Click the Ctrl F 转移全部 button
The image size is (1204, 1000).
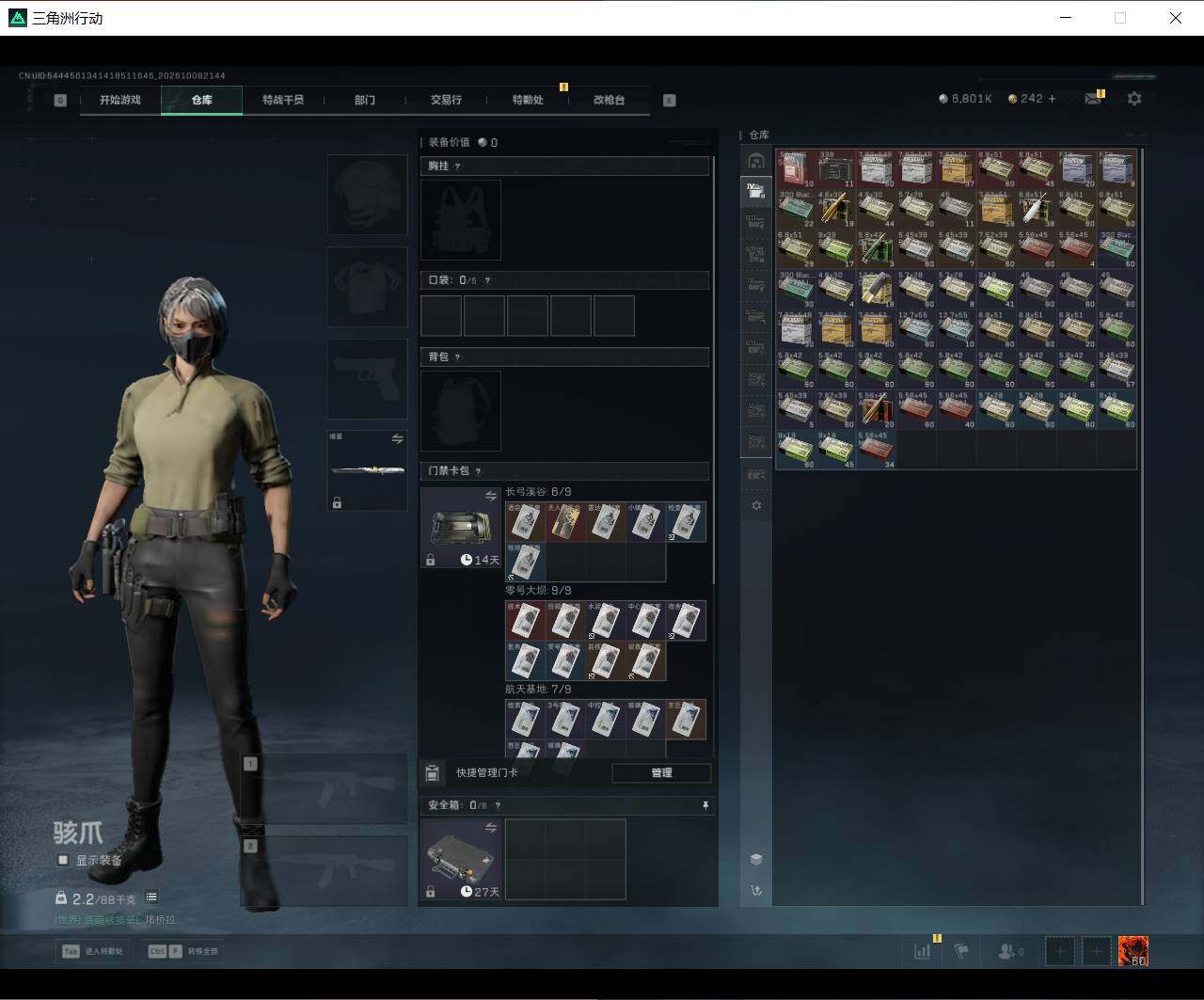(x=182, y=951)
